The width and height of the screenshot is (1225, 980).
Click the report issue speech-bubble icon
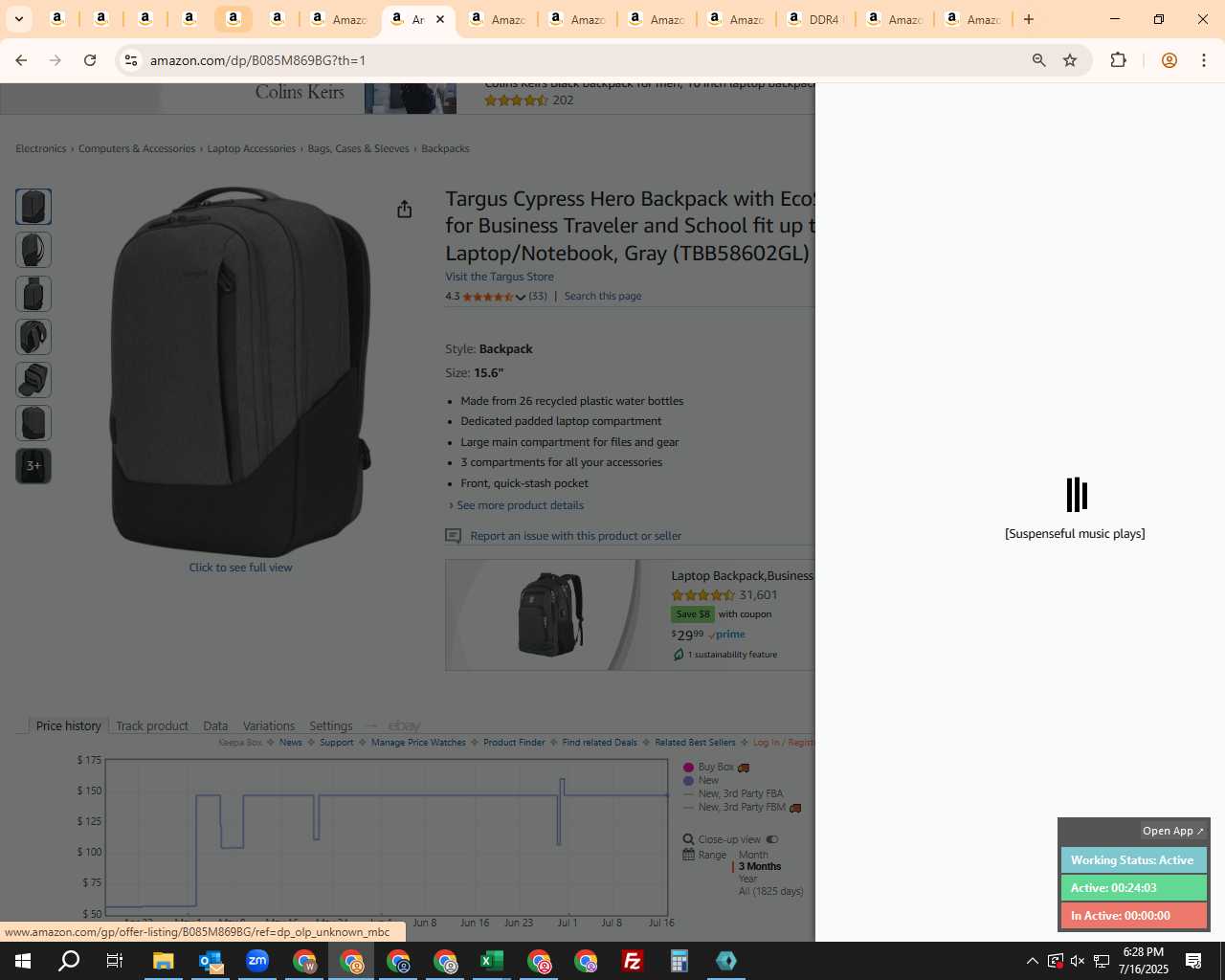point(454,536)
